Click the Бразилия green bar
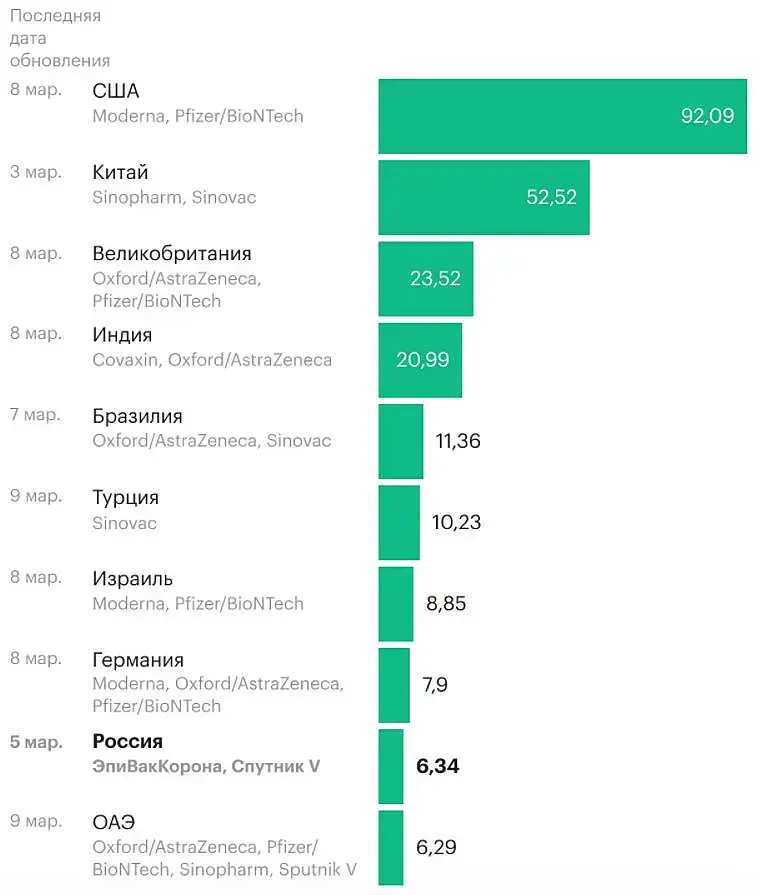Image resolution: width=759 pixels, height=895 pixels. pos(400,441)
